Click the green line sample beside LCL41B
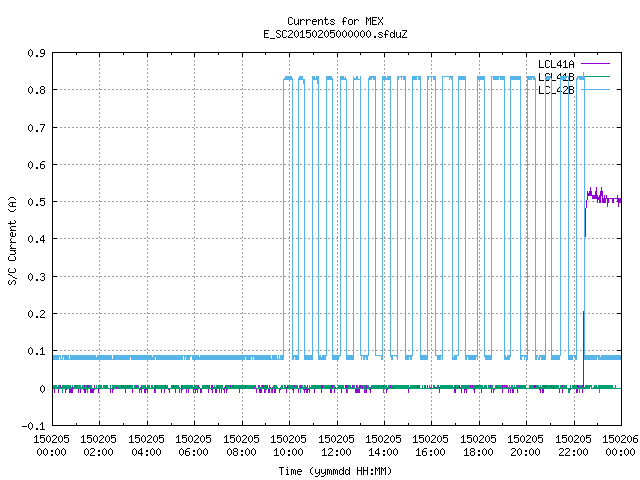Screen dimensions: 640x480 [x=595, y=76]
